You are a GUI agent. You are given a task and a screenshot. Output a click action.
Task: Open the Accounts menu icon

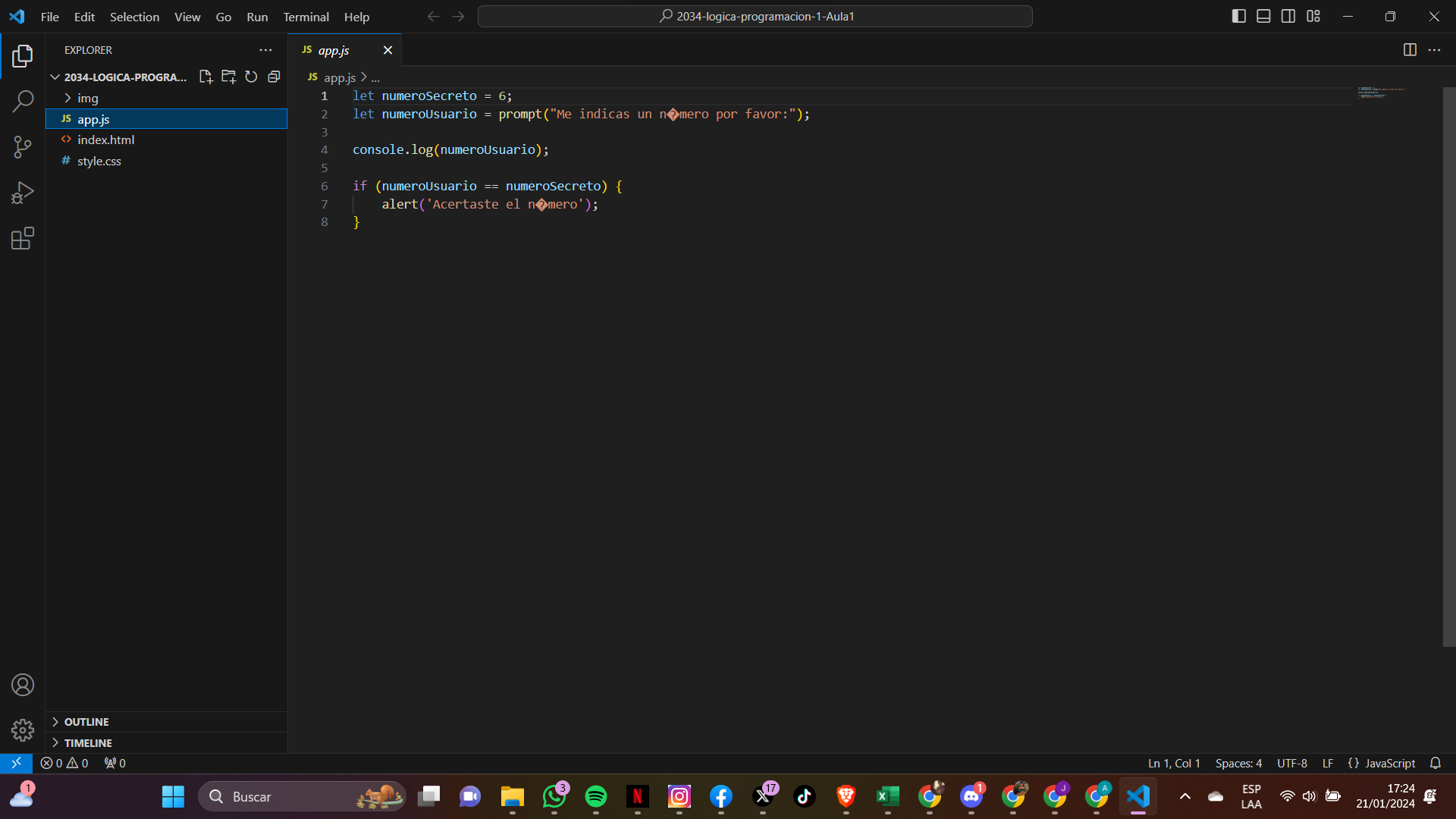click(x=23, y=685)
